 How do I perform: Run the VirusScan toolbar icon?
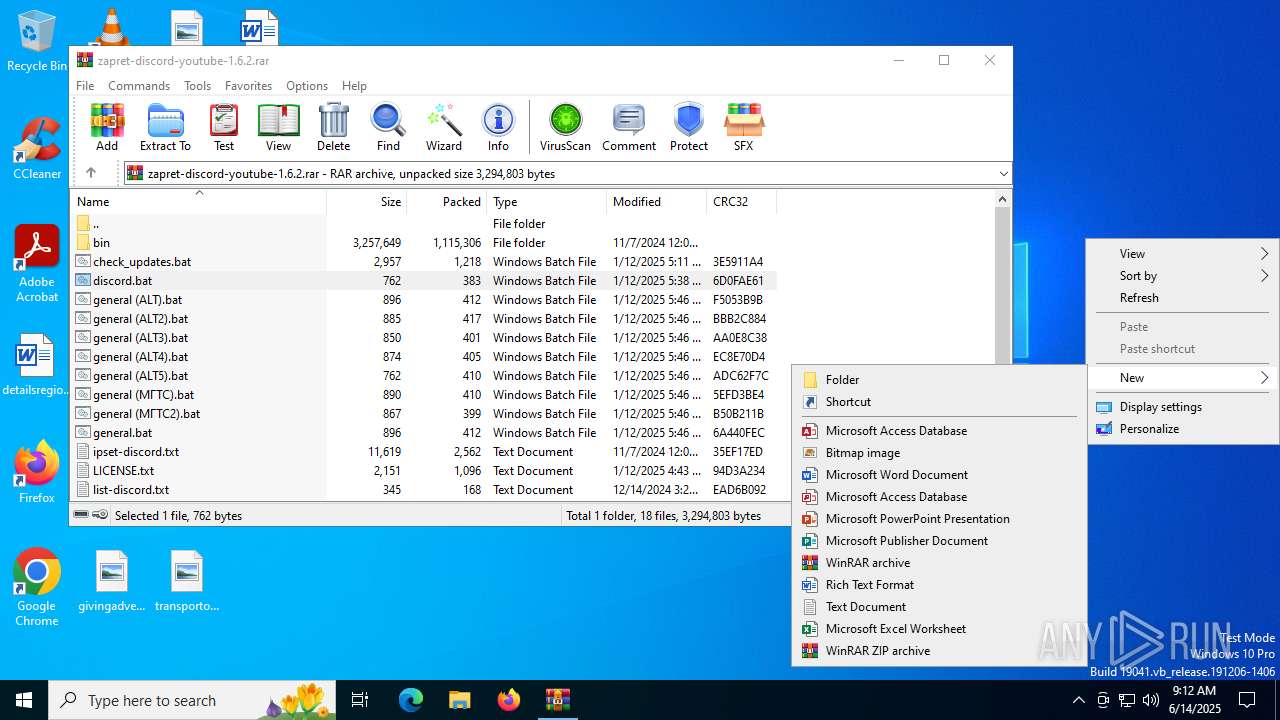tap(565, 128)
